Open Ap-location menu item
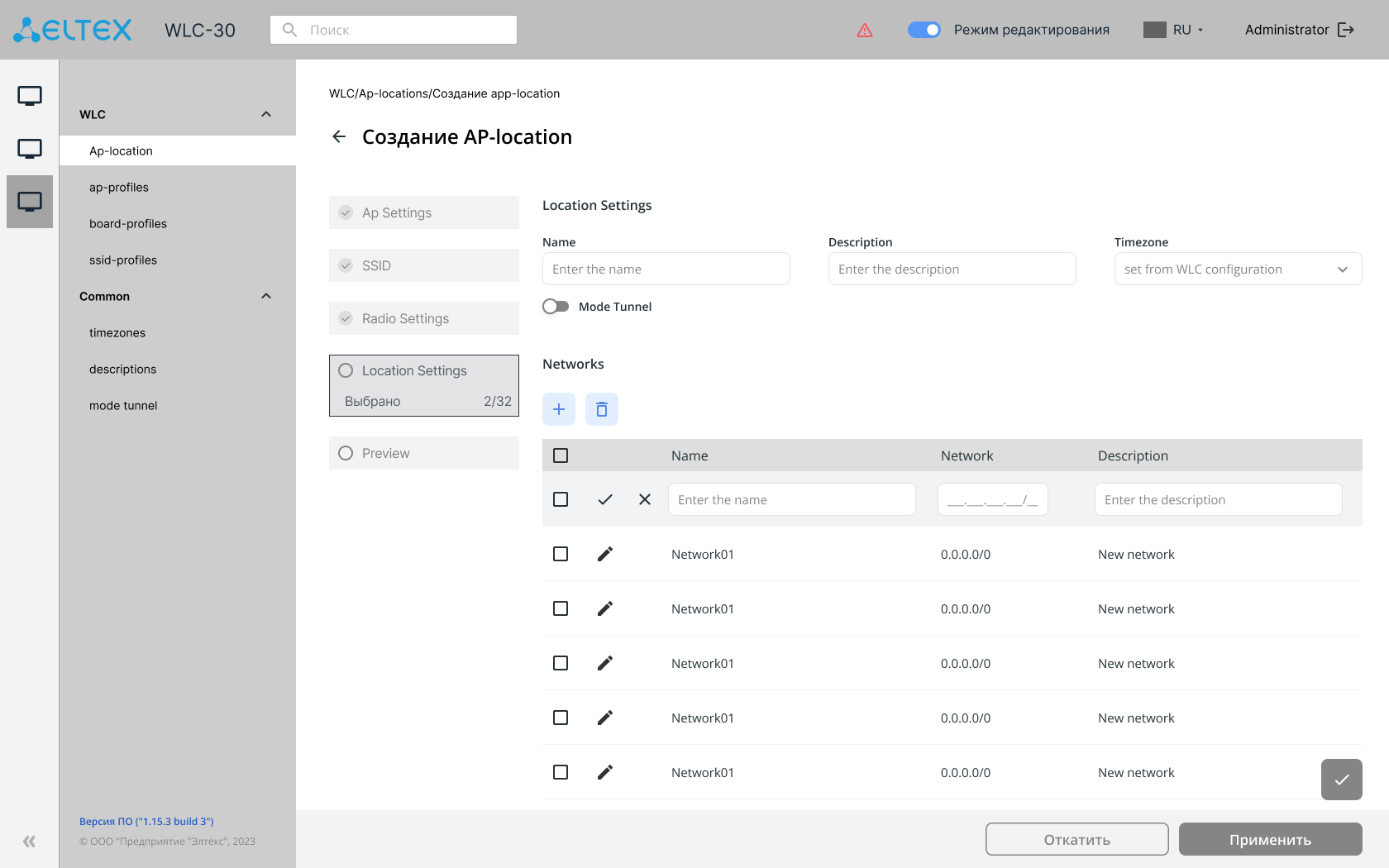 (x=178, y=150)
